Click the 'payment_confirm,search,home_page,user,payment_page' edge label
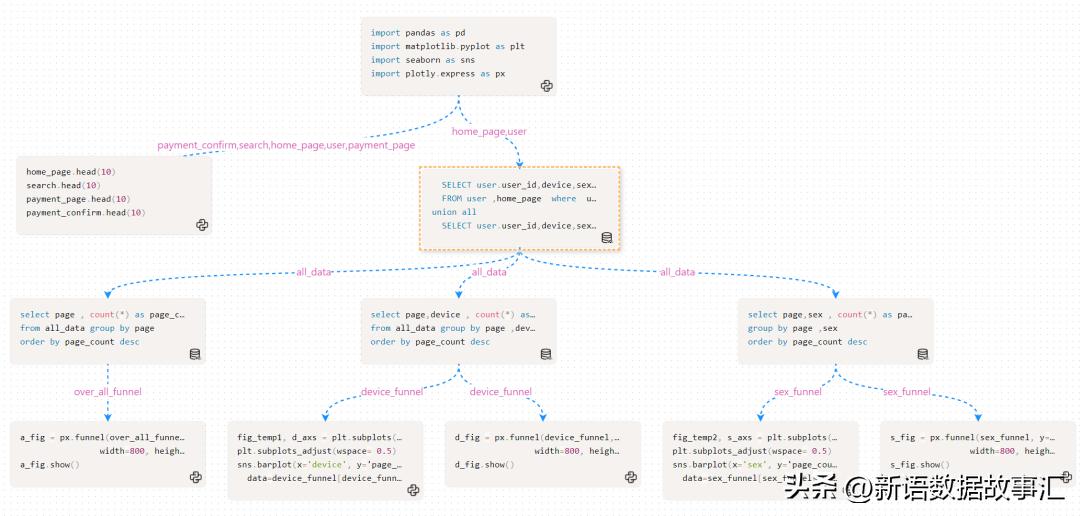The width and height of the screenshot is (1080, 516). 286,145
